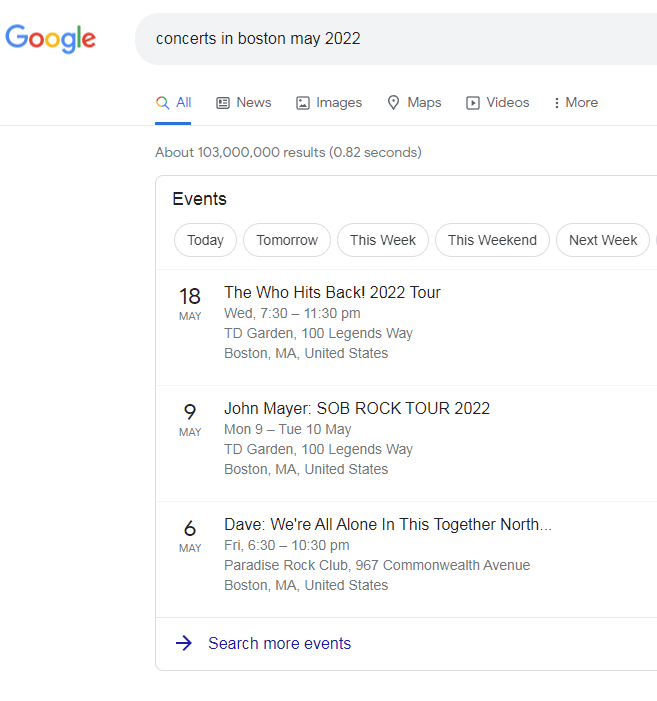This screenshot has width=657, height=701.
Task: Filter events by Today
Action: point(205,240)
